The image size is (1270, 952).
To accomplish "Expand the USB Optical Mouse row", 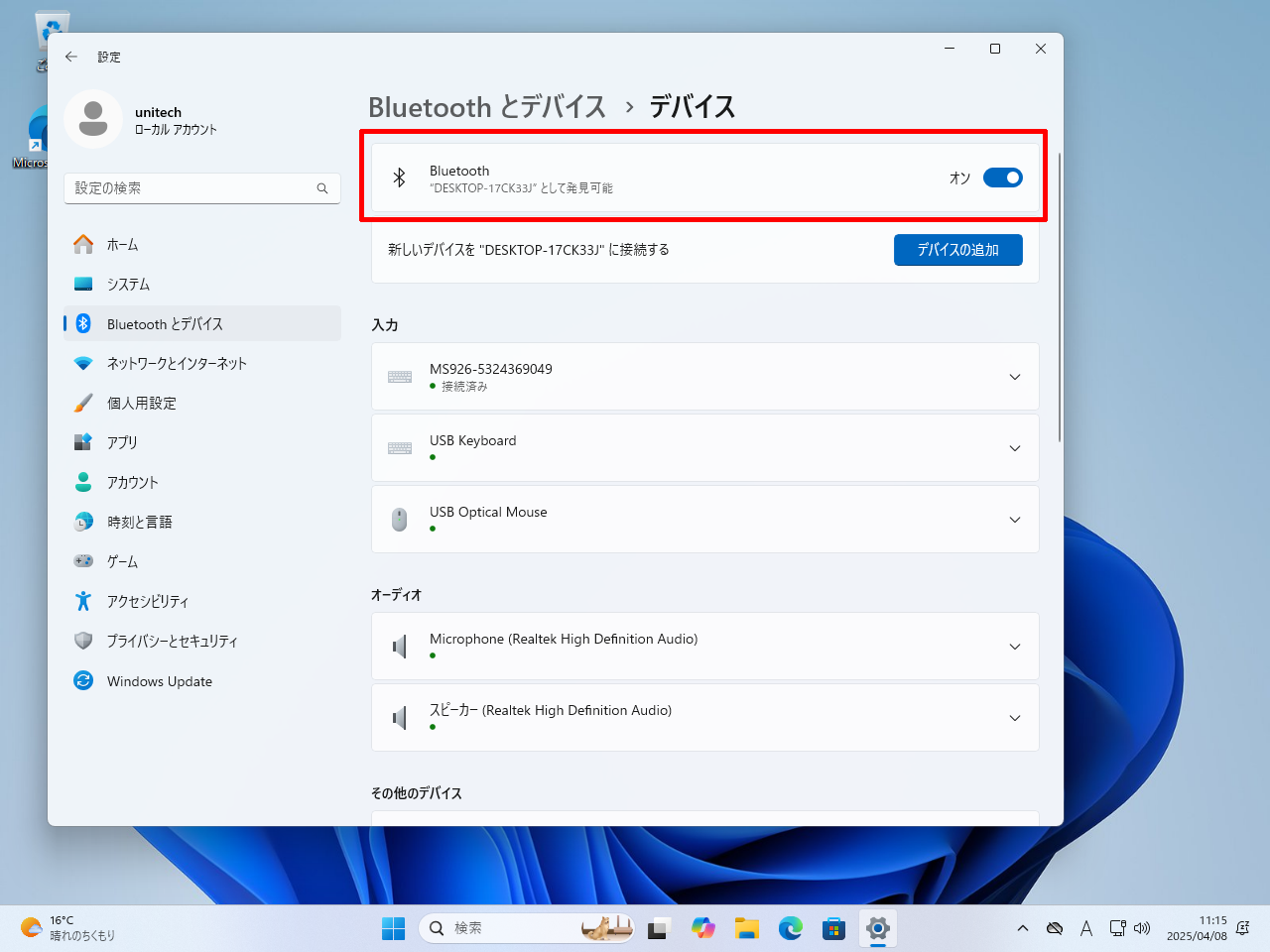I will 704,520.
